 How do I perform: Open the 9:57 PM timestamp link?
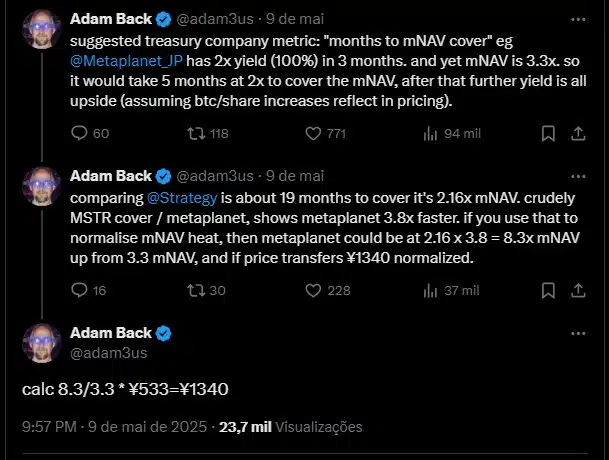pyautogui.click(x=49, y=427)
